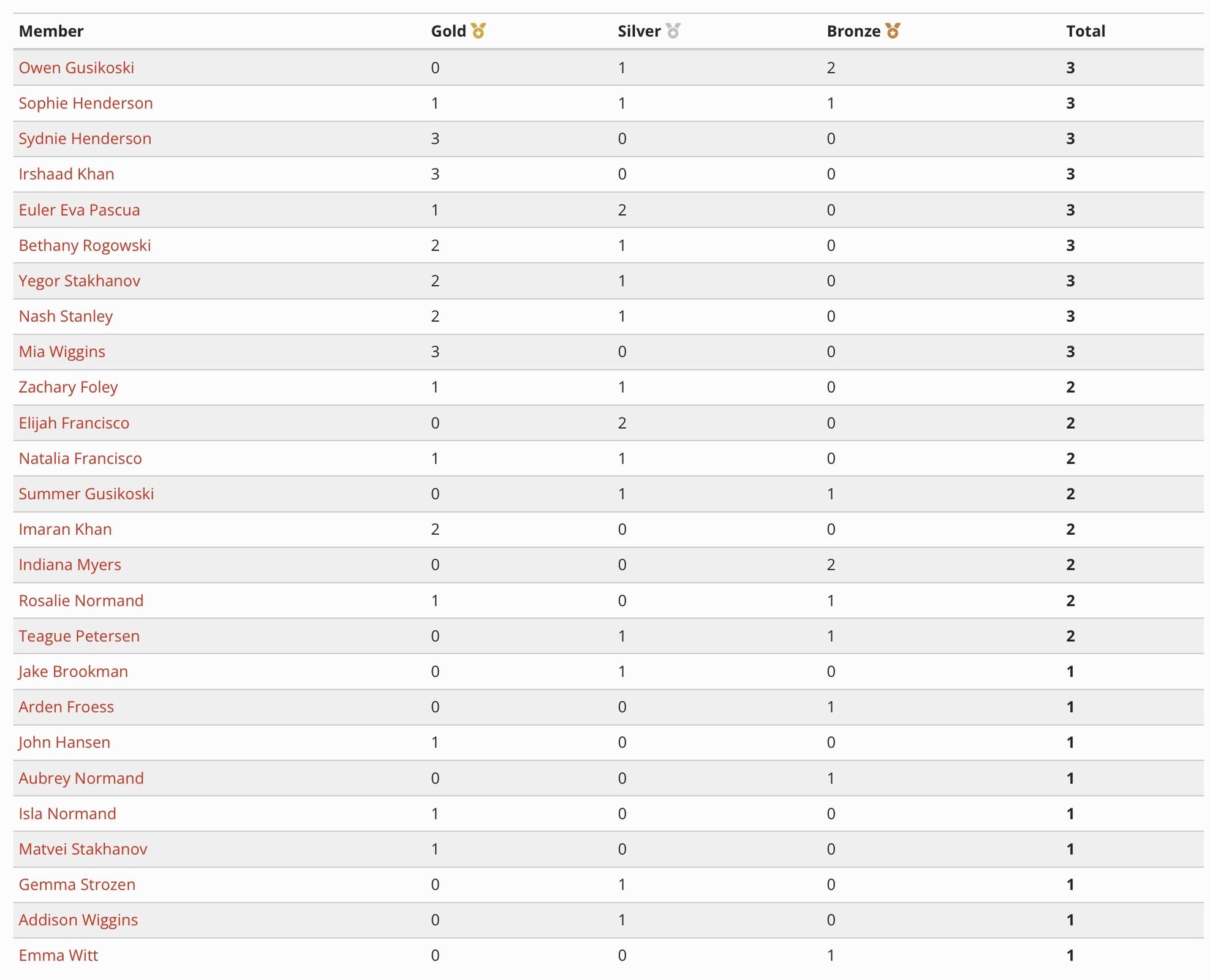Viewport: 1210px width, 980px height.
Task: Click the gold medal icon in header
Action: point(478,31)
